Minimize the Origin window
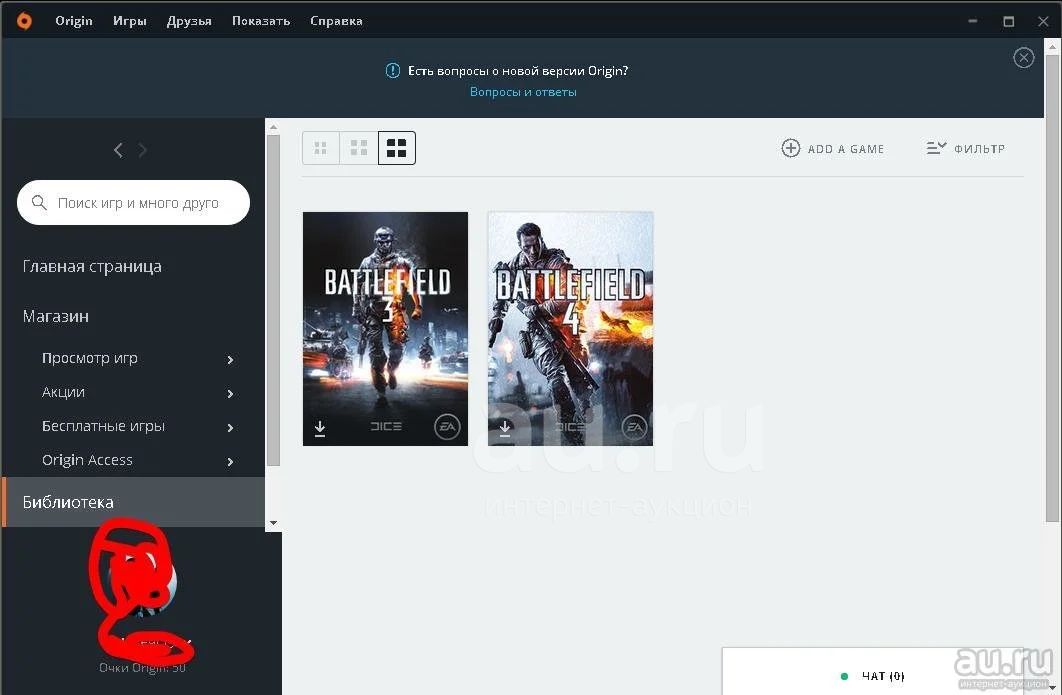 pyautogui.click(x=973, y=21)
